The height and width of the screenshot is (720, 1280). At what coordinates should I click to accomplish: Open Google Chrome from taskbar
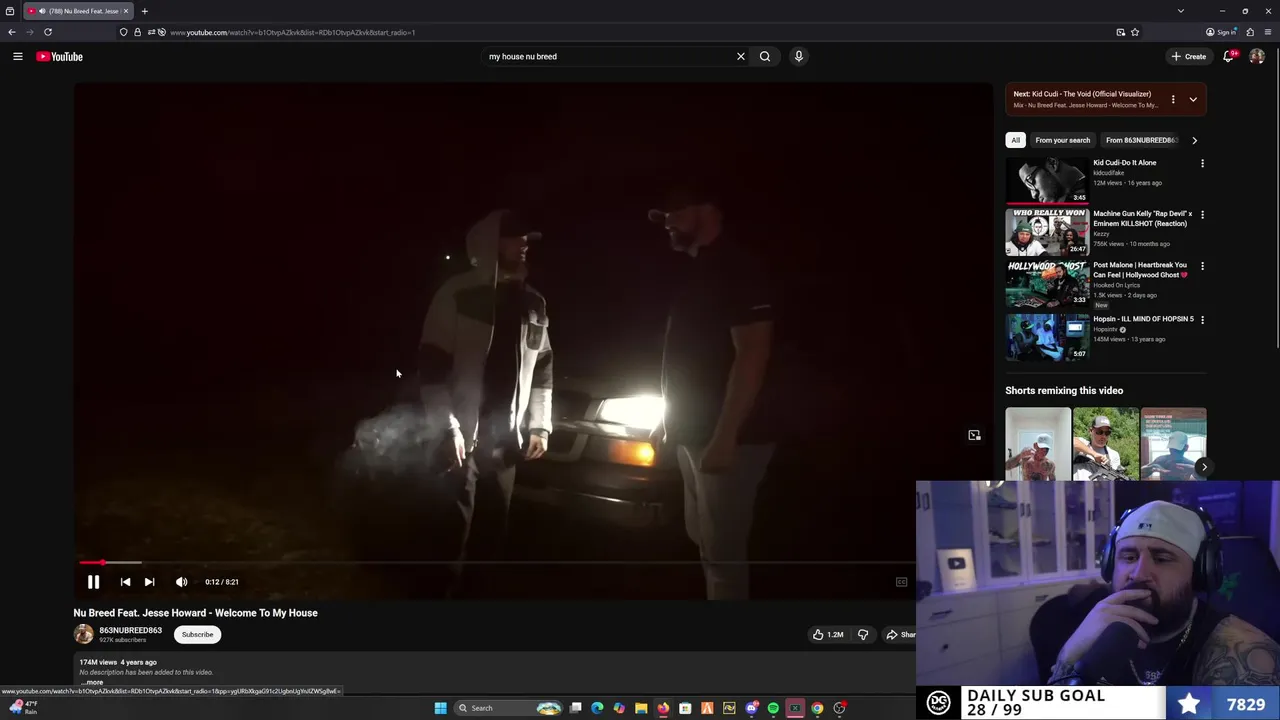[817, 708]
